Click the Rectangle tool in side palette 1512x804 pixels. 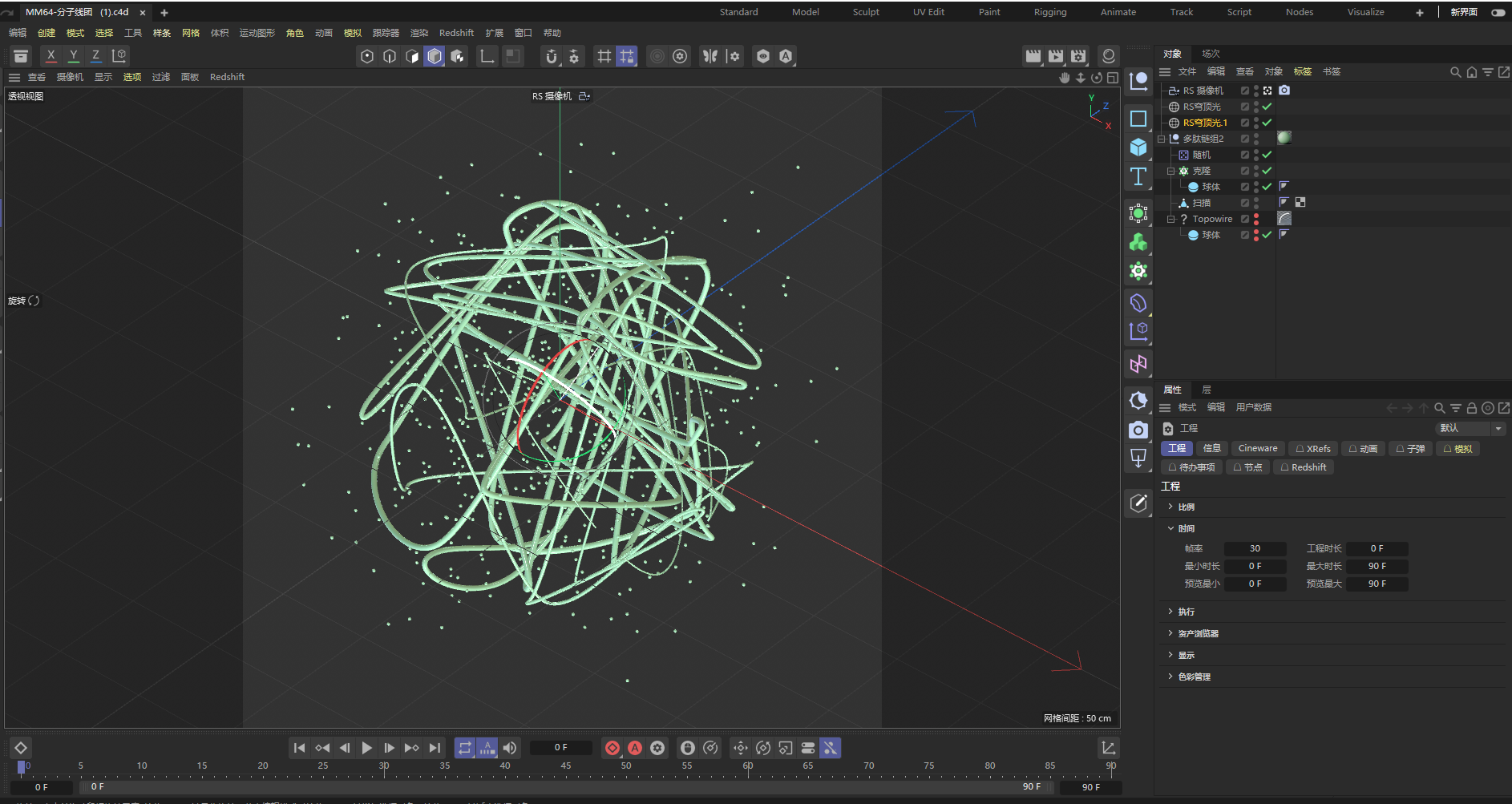(1138, 119)
